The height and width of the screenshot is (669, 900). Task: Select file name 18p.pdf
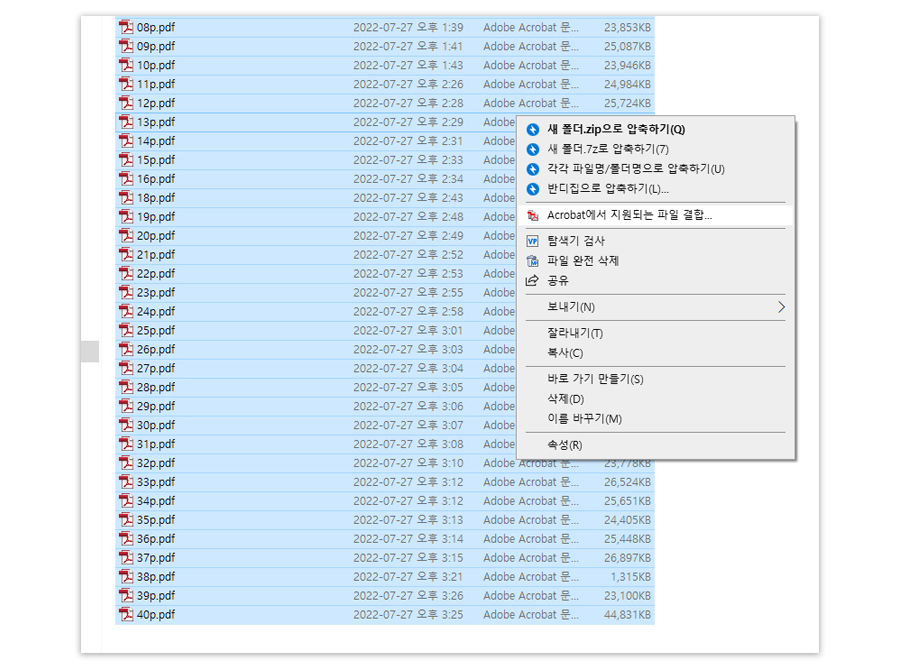tap(156, 197)
